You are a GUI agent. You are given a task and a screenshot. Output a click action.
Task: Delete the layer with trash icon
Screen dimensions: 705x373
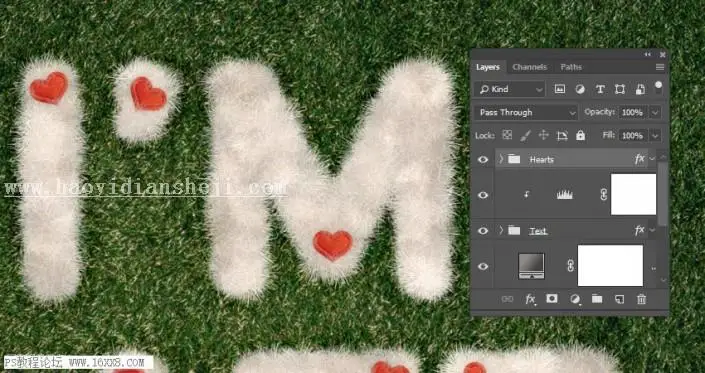click(642, 299)
